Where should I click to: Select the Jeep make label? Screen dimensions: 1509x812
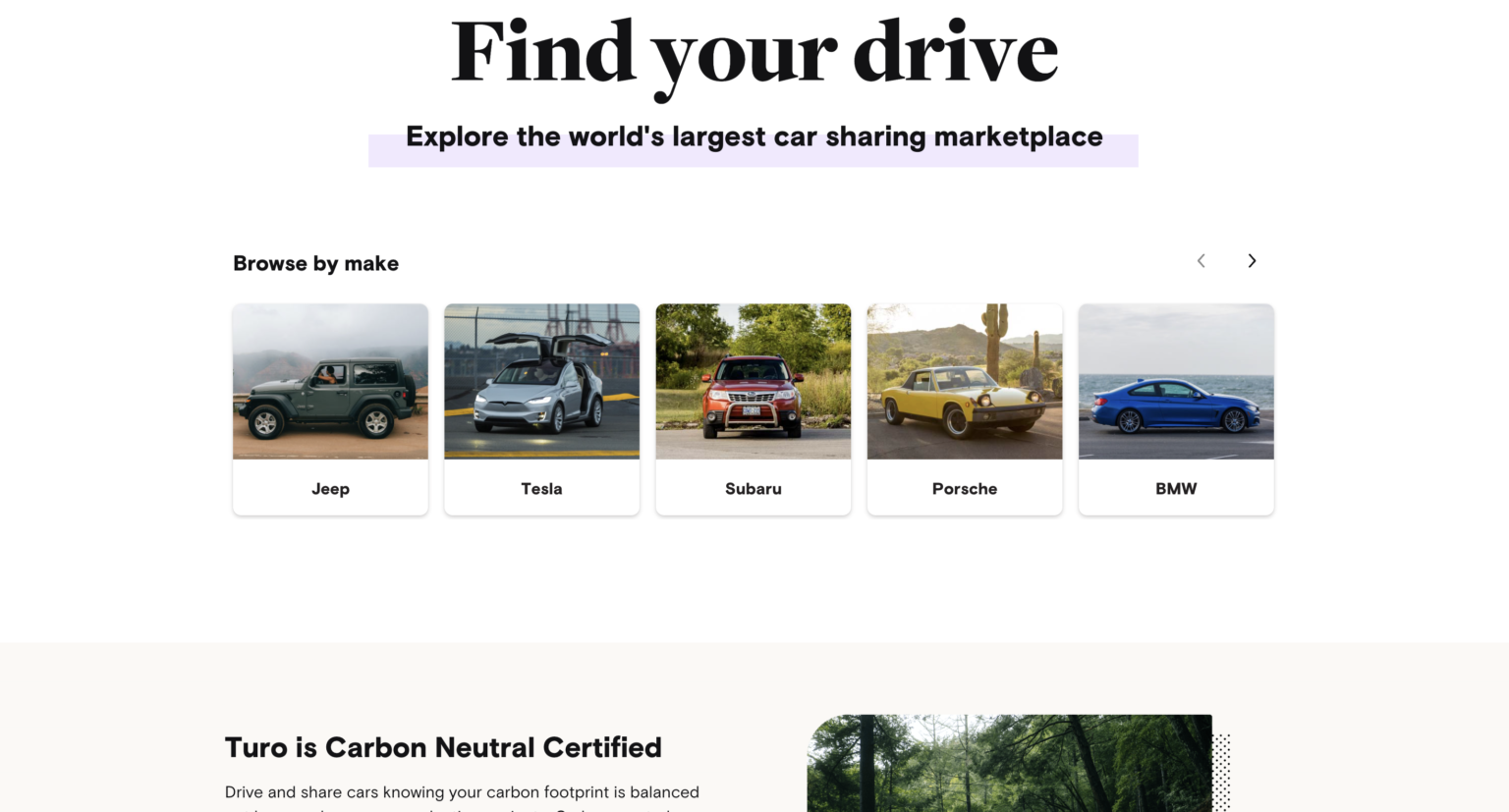click(x=330, y=489)
